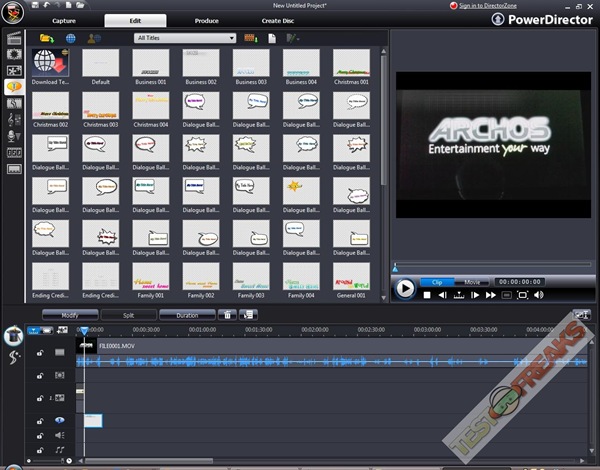Screen dimensions: 600x470
Task: Click the globe icon for DirectorZone titles
Action: (71, 38)
